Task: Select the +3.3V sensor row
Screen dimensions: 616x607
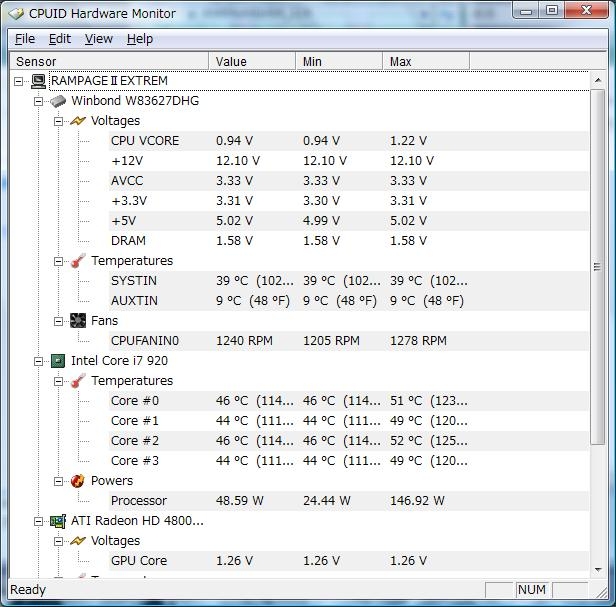Action: point(348,201)
